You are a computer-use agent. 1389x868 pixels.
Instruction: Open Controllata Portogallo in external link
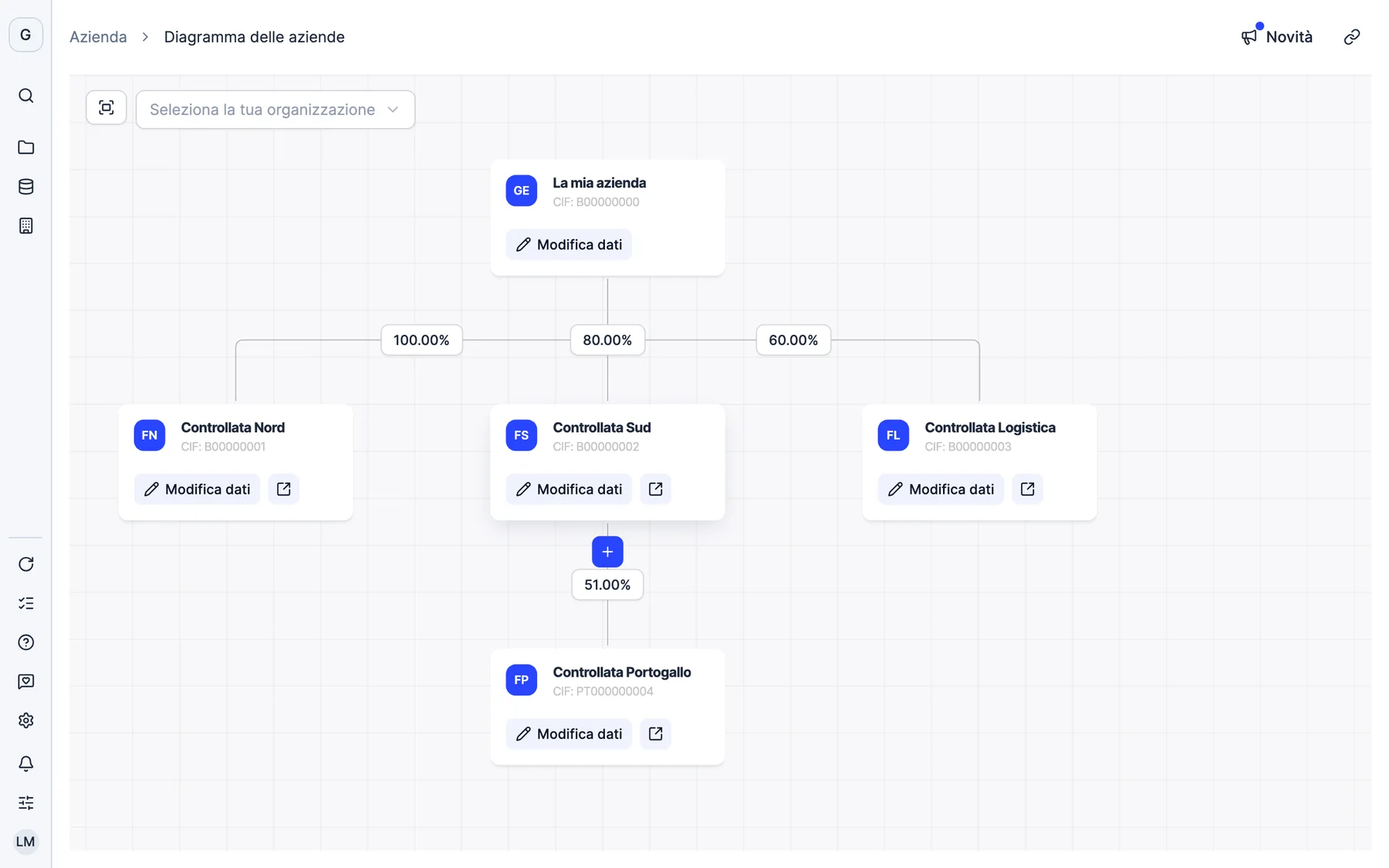click(x=655, y=734)
